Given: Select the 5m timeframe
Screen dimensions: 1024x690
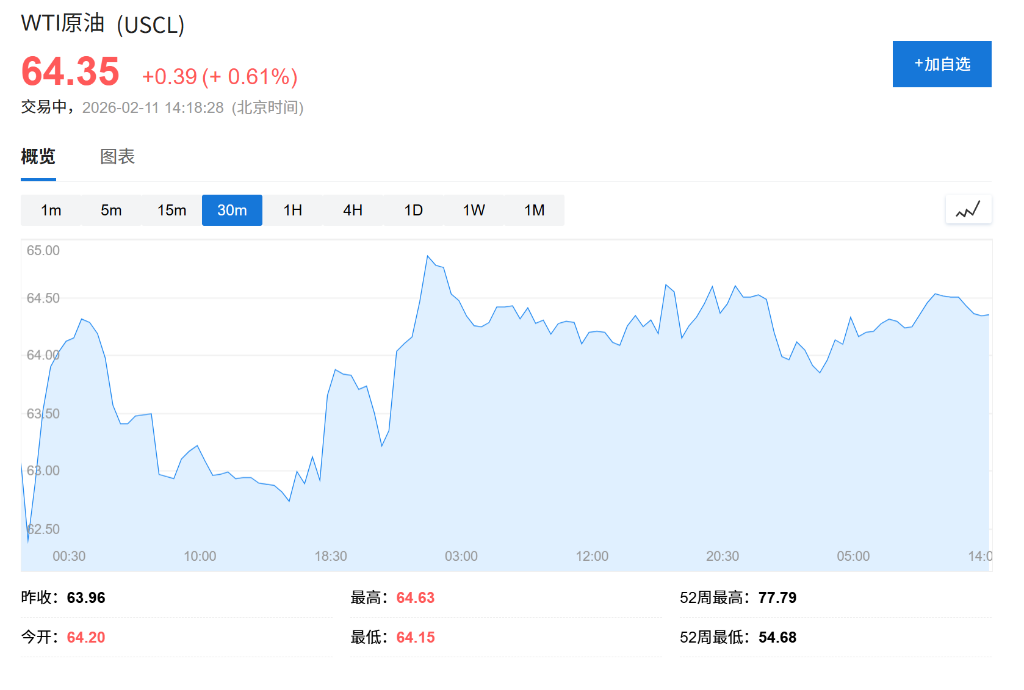Looking at the screenshot, I should pos(112,210).
